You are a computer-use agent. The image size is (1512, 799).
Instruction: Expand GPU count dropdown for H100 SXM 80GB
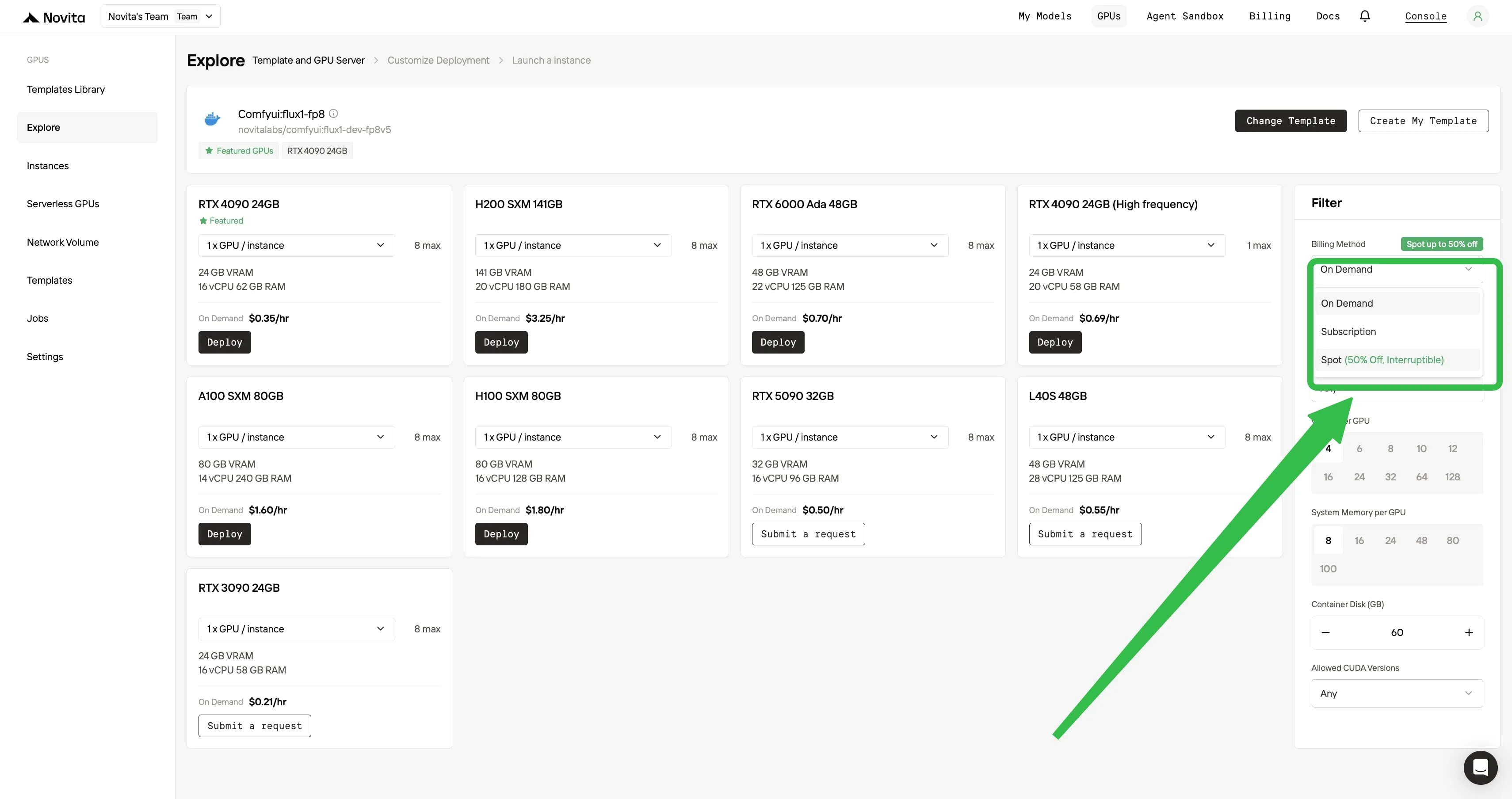pyautogui.click(x=573, y=437)
